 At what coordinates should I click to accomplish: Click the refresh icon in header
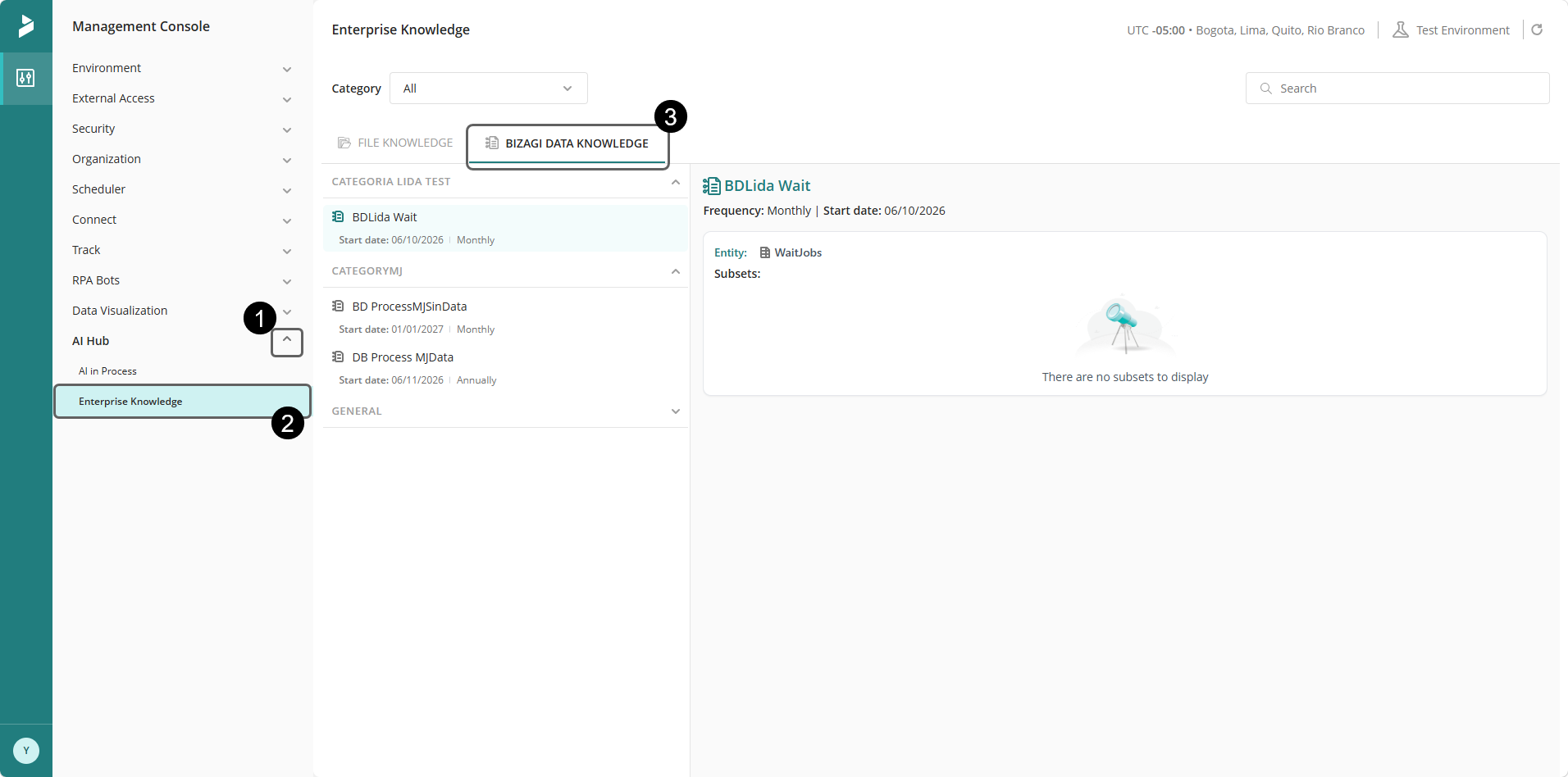(1538, 30)
